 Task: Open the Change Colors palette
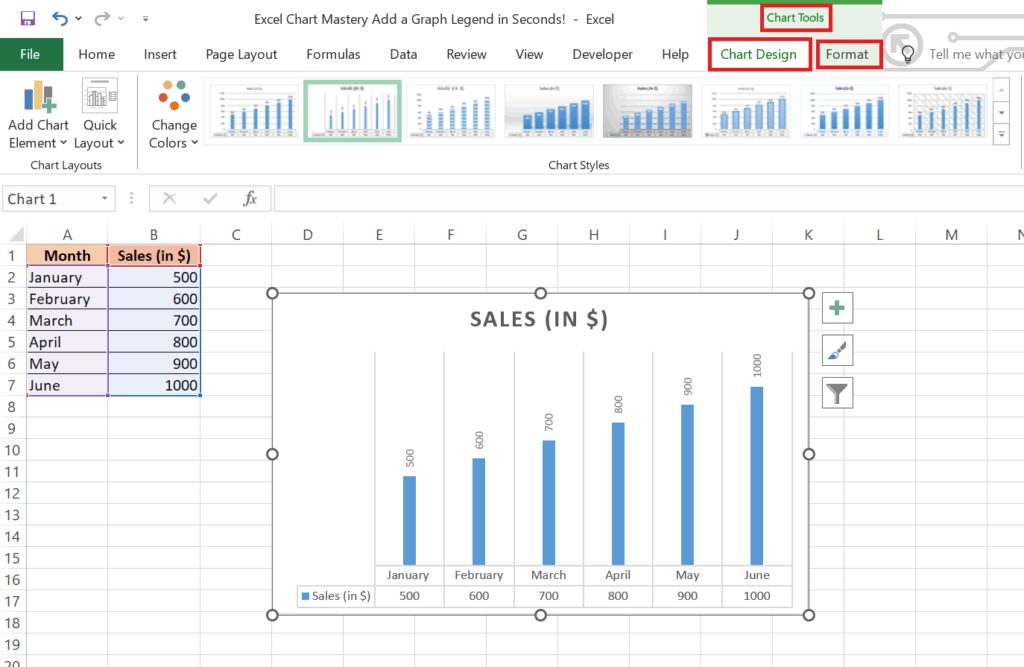174,115
